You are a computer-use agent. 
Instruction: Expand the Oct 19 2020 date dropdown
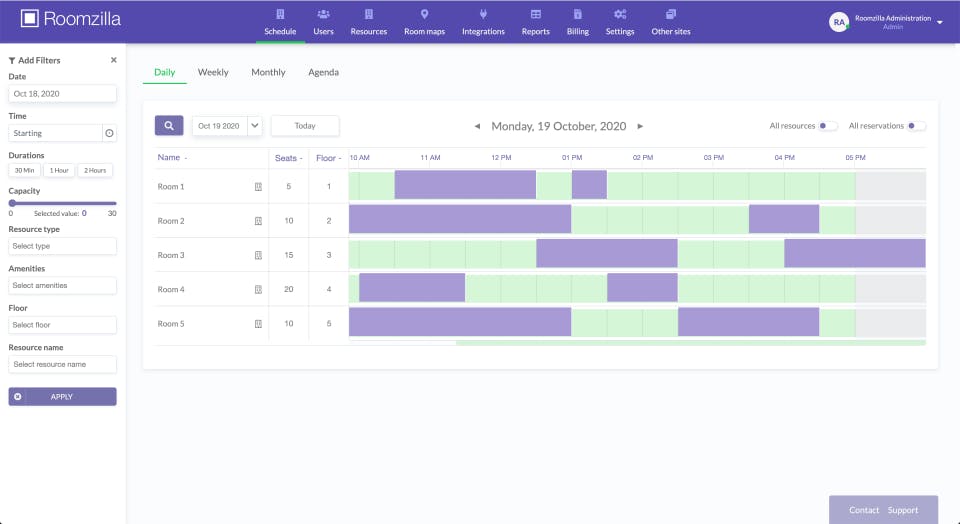pyautogui.click(x=255, y=125)
